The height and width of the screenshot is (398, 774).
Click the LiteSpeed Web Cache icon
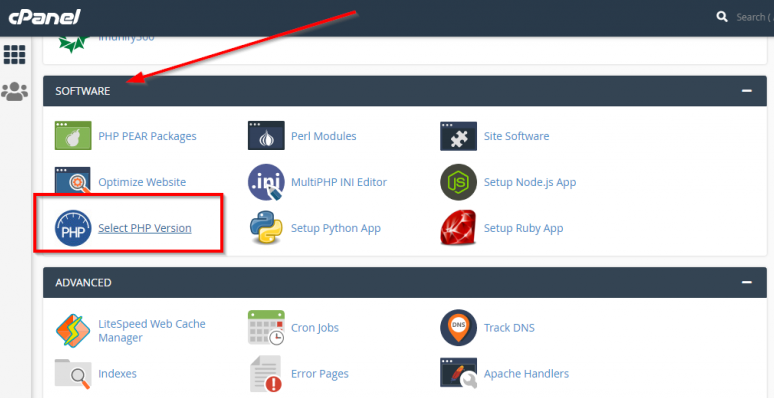pos(73,331)
